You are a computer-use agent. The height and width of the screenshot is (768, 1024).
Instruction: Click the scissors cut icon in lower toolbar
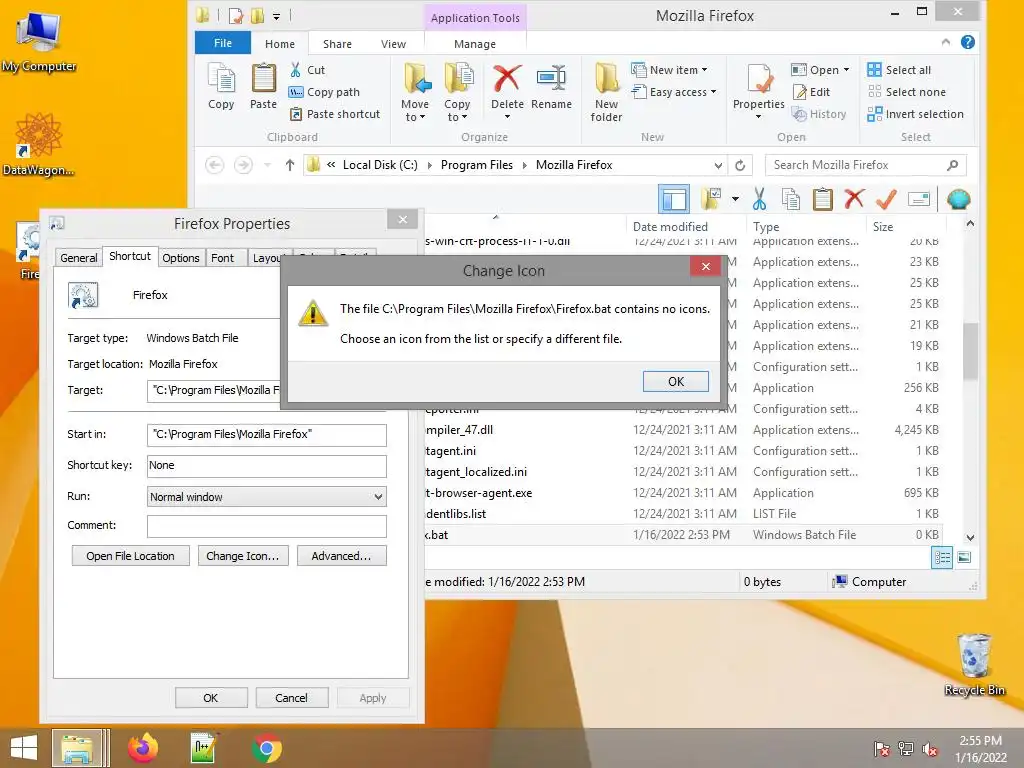pyautogui.click(x=759, y=199)
